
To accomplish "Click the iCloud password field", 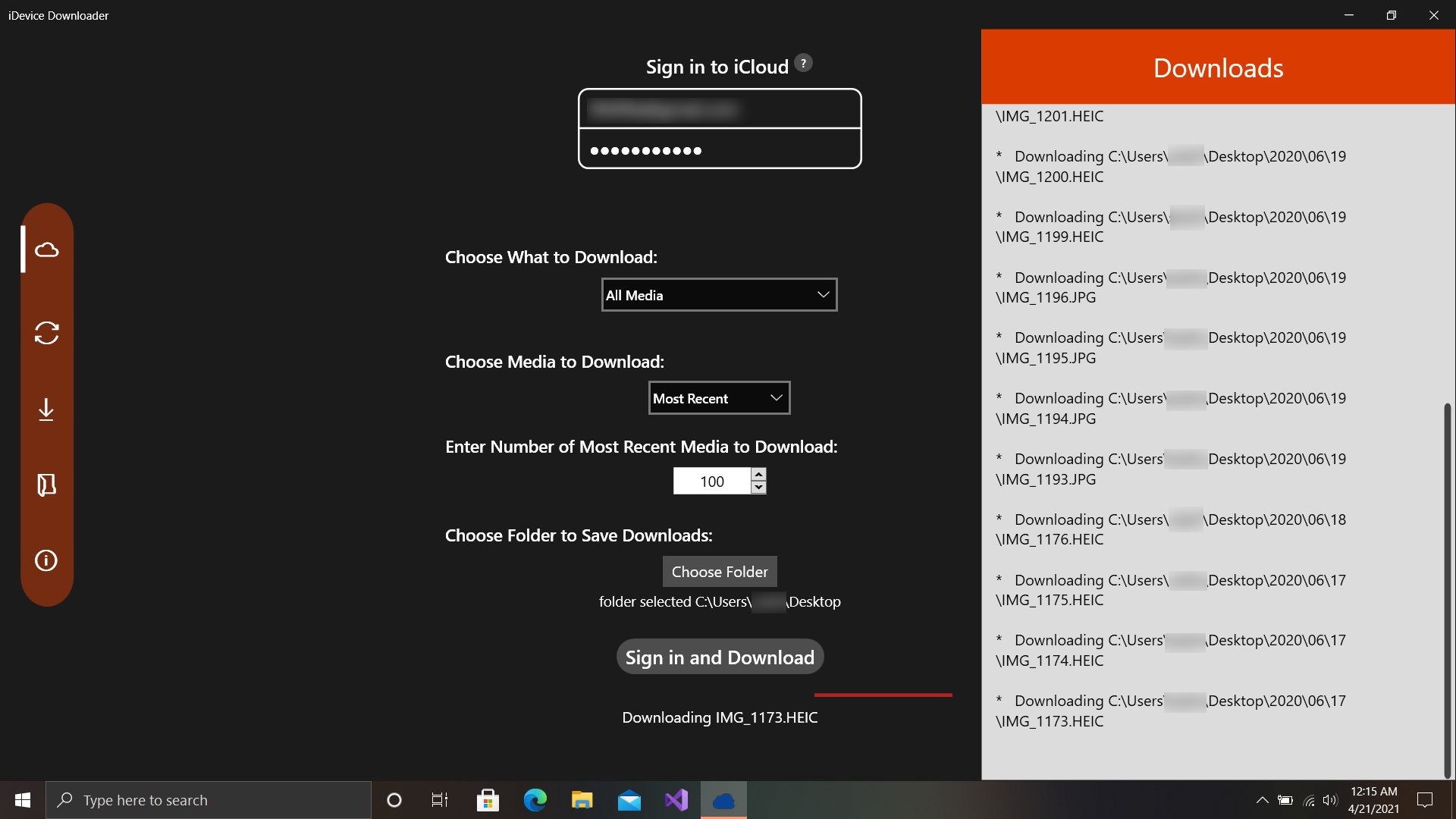I will tap(719, 150).
